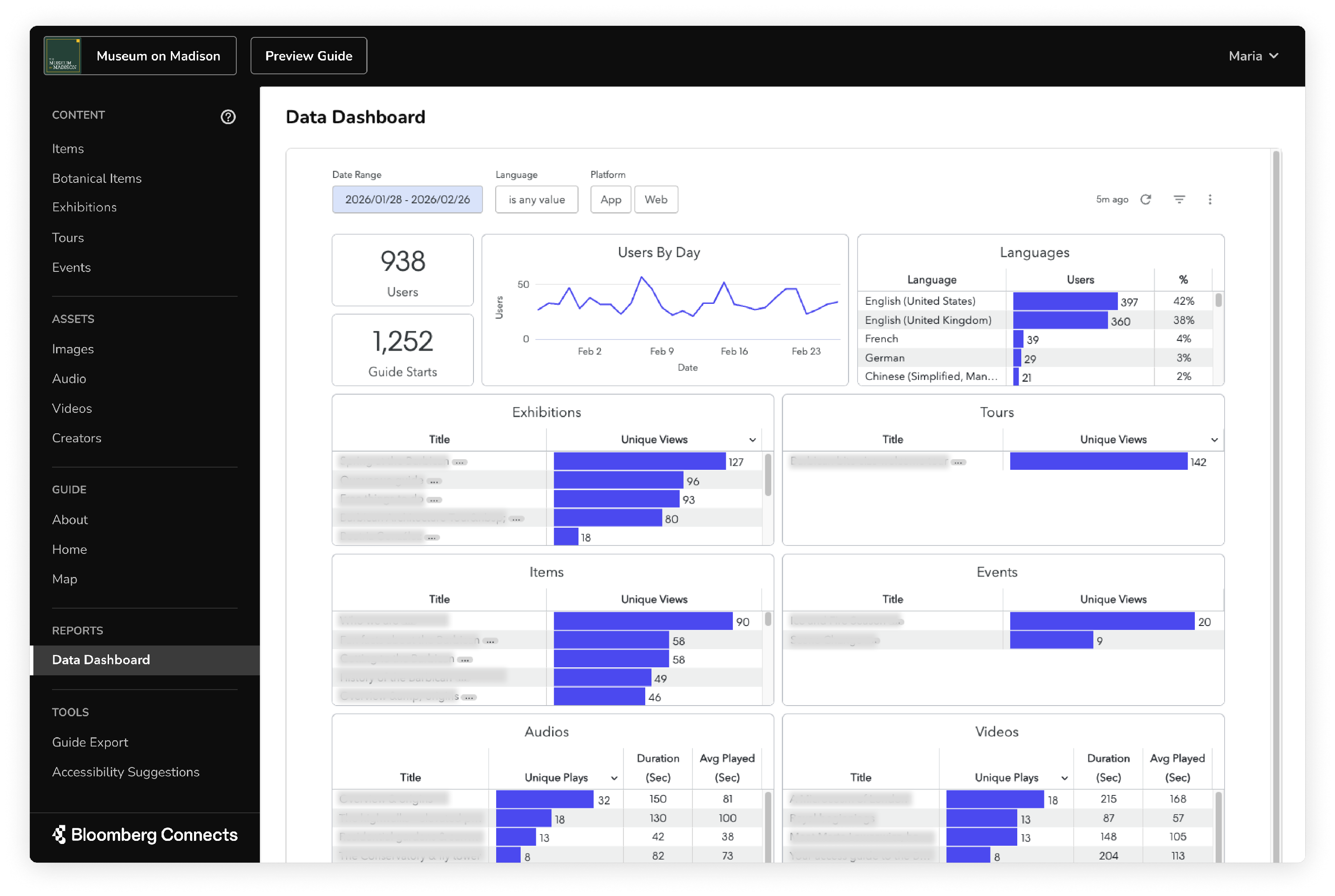Click the Bloomberg Connects logo

coord(145,835)
